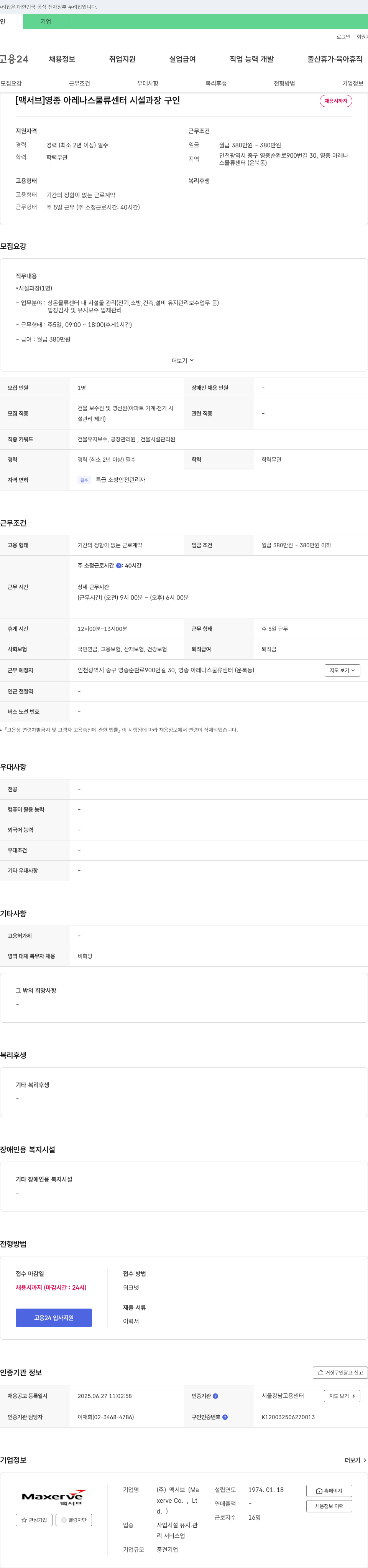Click contact 이재희(02-3468-4786)

(x=106, y=1417)
